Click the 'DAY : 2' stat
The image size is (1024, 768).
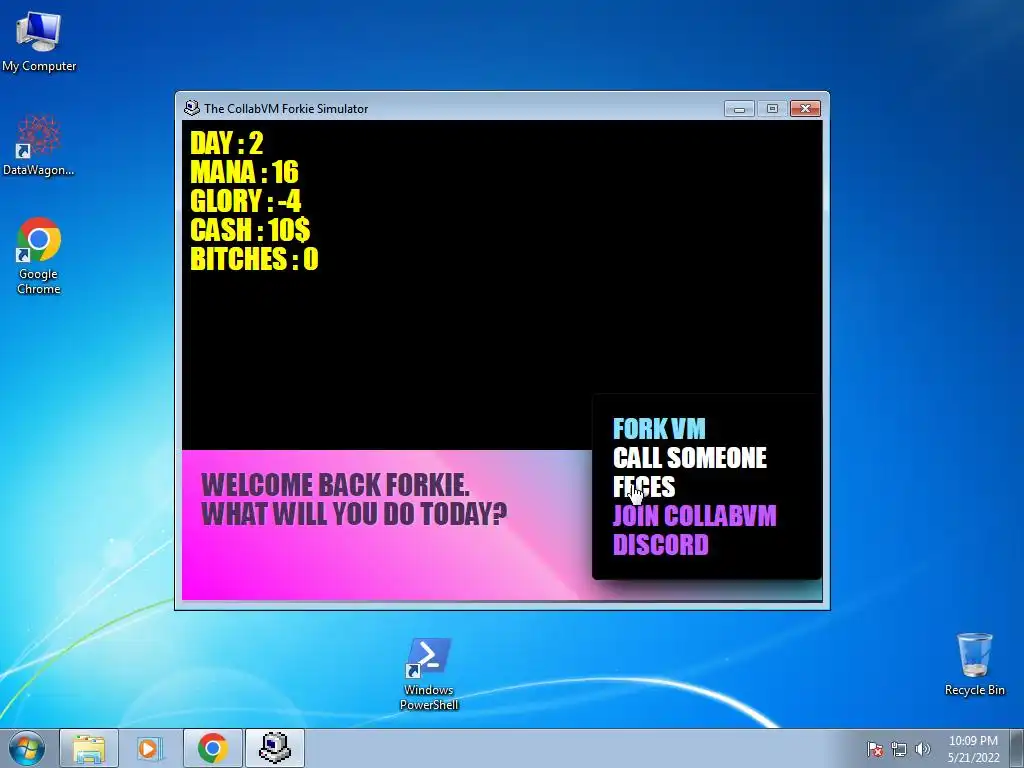point(227,144)
